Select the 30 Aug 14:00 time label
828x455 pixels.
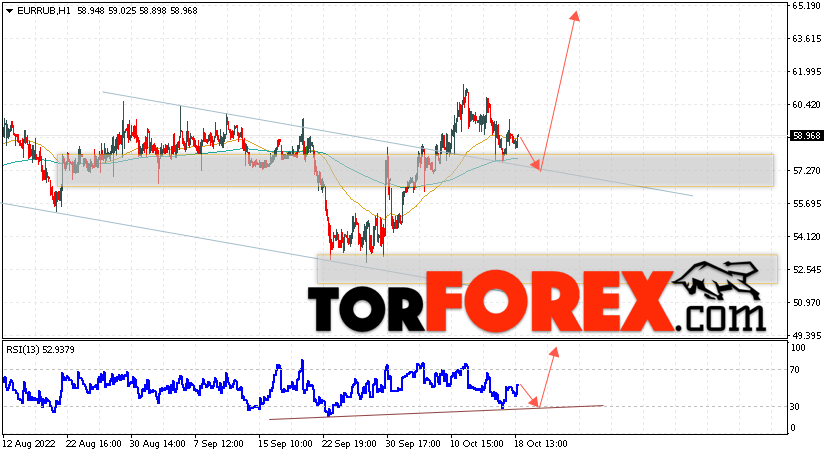[x=157, y=444]
